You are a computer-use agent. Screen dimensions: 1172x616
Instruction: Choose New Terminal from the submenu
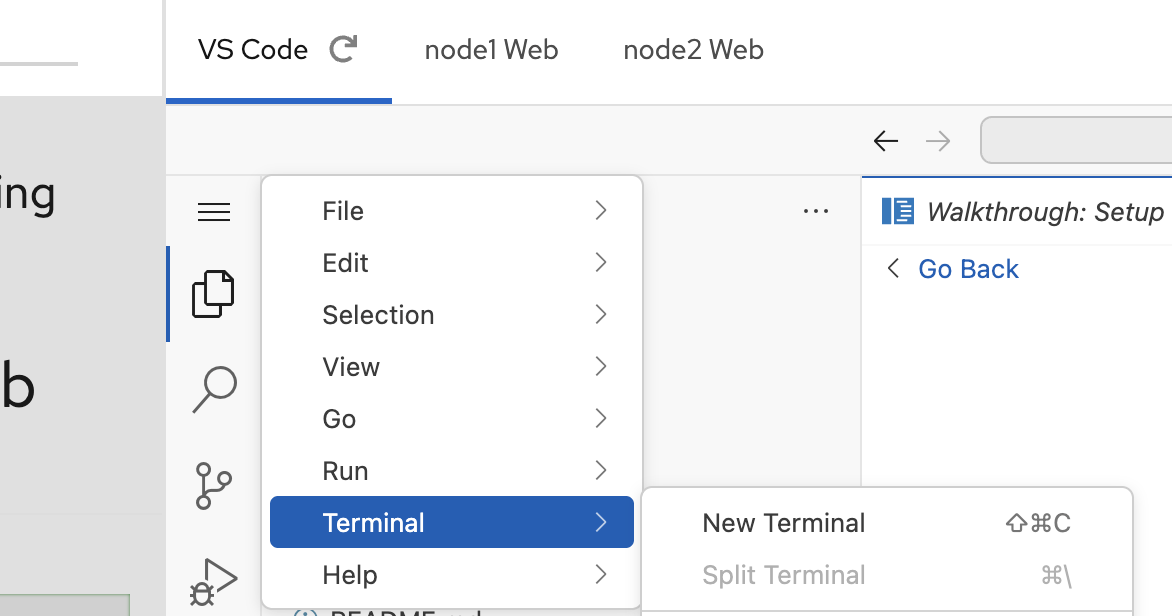coord(887,523)
